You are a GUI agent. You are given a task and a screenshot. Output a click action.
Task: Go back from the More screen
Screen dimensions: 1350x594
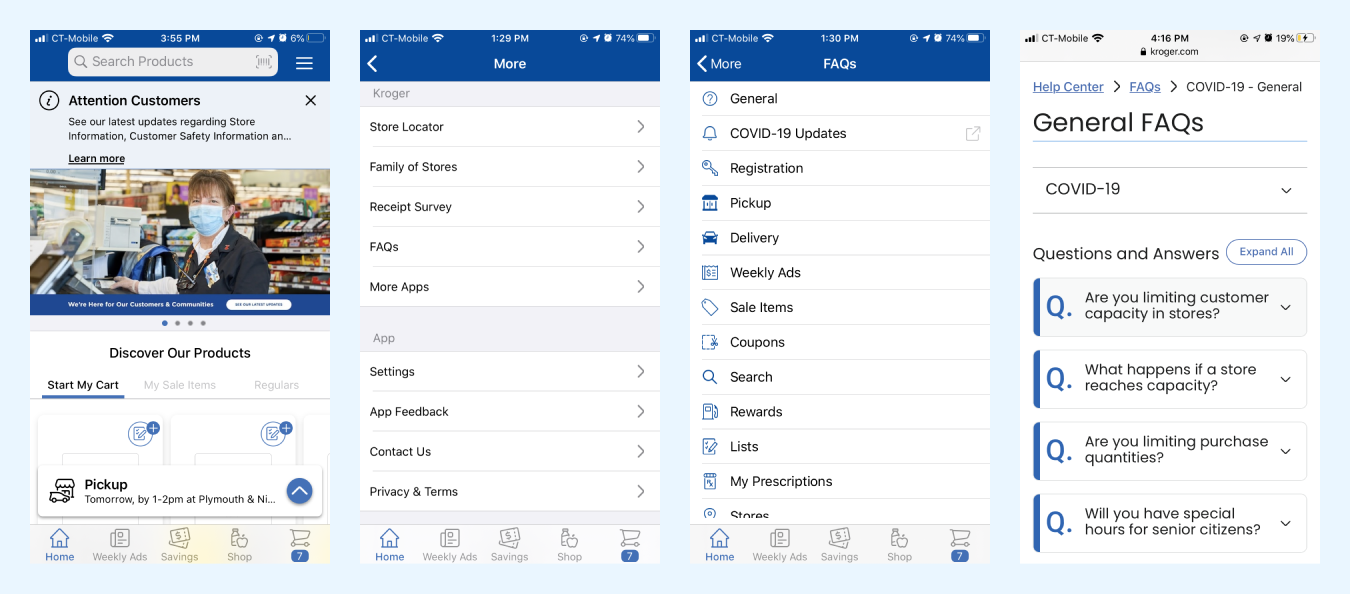373,63
